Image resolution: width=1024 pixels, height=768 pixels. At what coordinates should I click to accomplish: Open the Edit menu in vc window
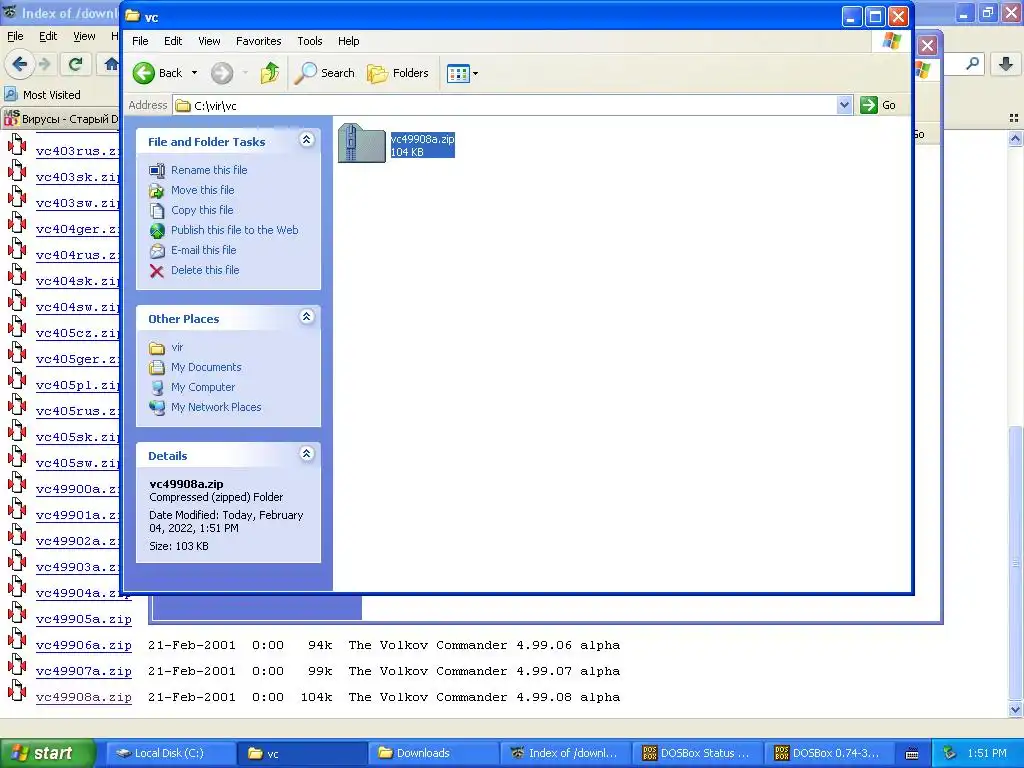coord(173,41)
